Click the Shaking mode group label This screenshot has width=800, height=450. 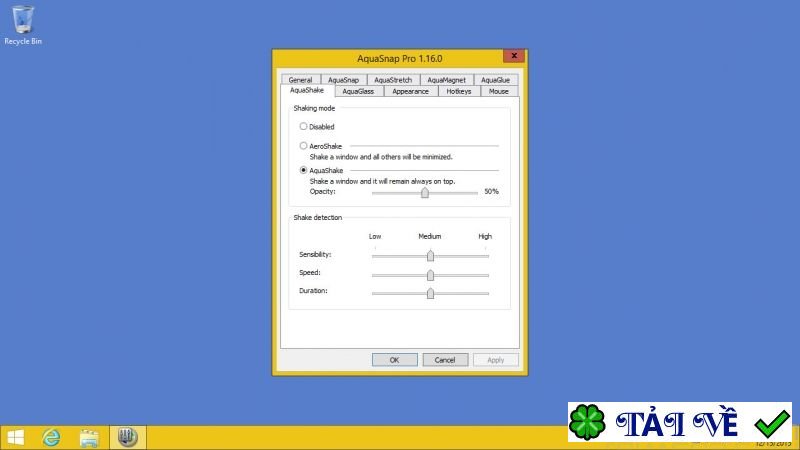(314, 108)
